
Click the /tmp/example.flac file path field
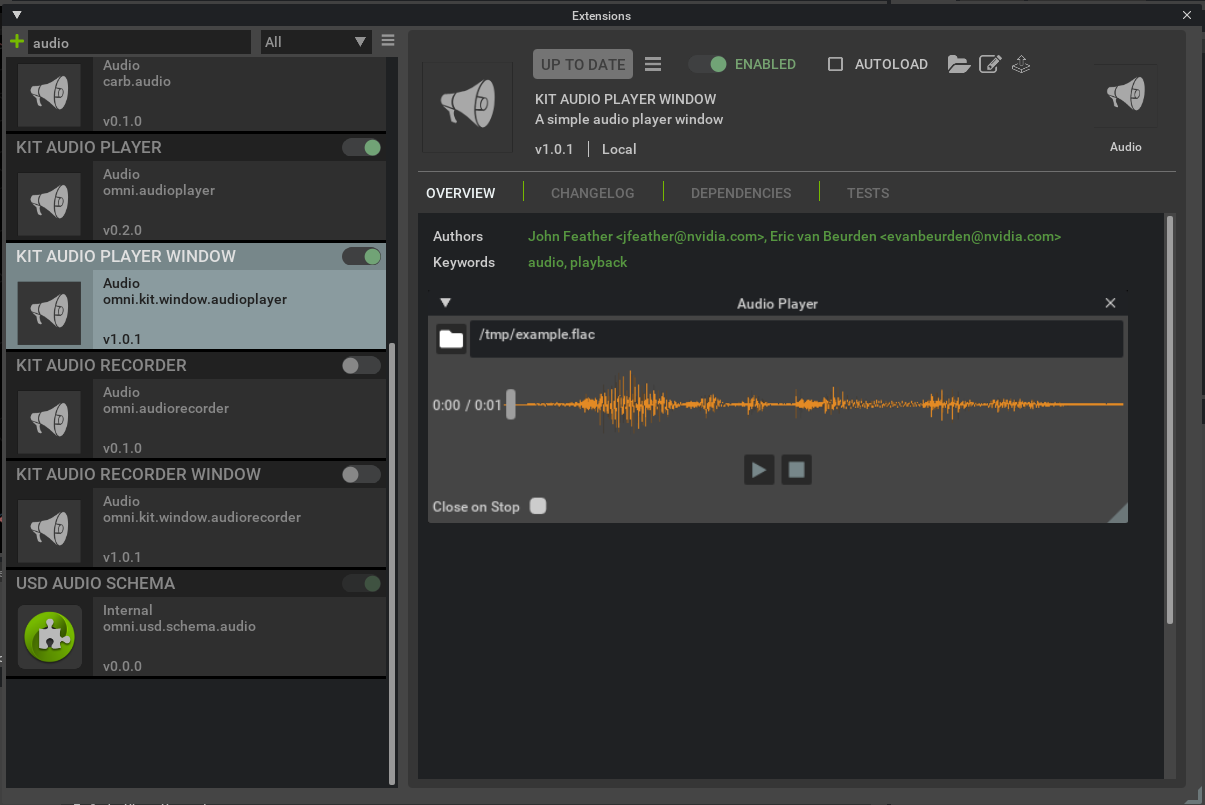796,339
